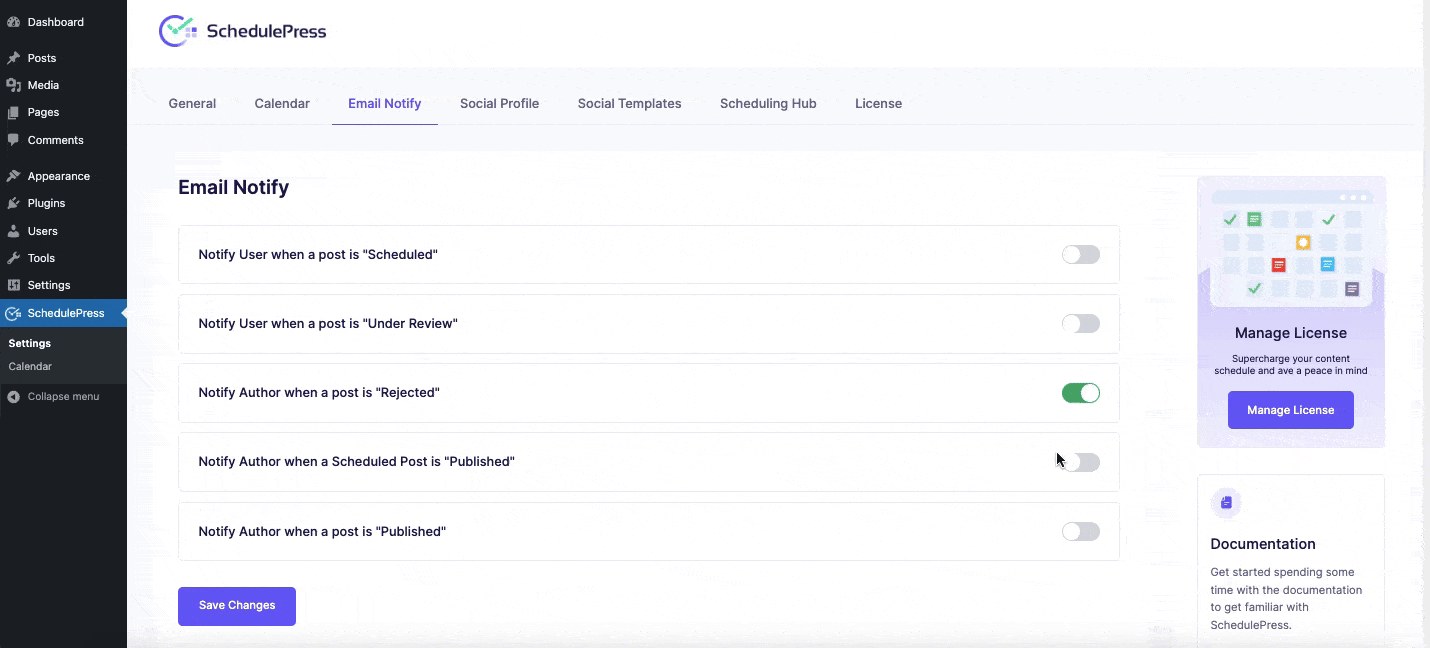Select SchedulePress in the admin menu
Screen dimensions: 1430x648
[63, 313]
